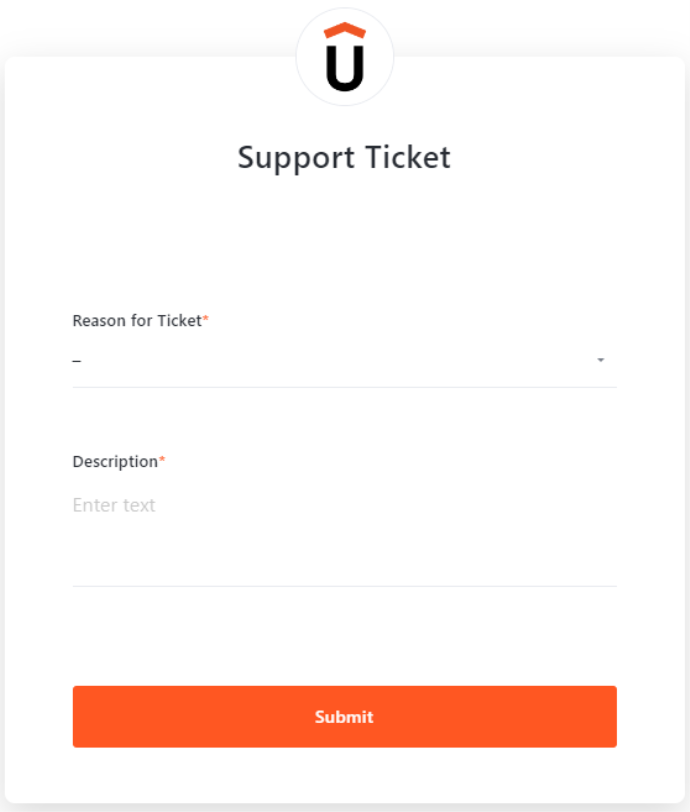Click the red asterisk beside Reason for Ticket
Image resolution: width=690 pixels, height=812 pixels.
[206, 319]
